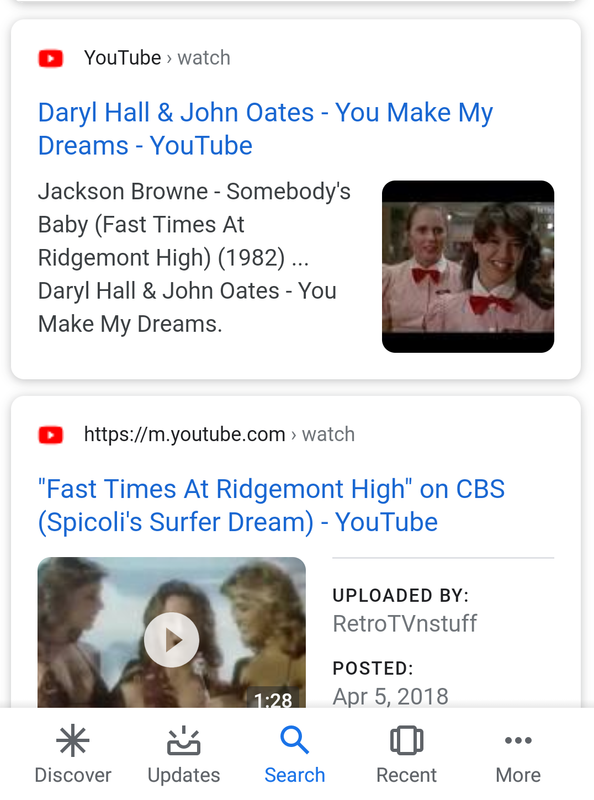Click YouTube logo beside m.youtube.com
The width and height of the screenshot is (594, 800).
[51, 435]
